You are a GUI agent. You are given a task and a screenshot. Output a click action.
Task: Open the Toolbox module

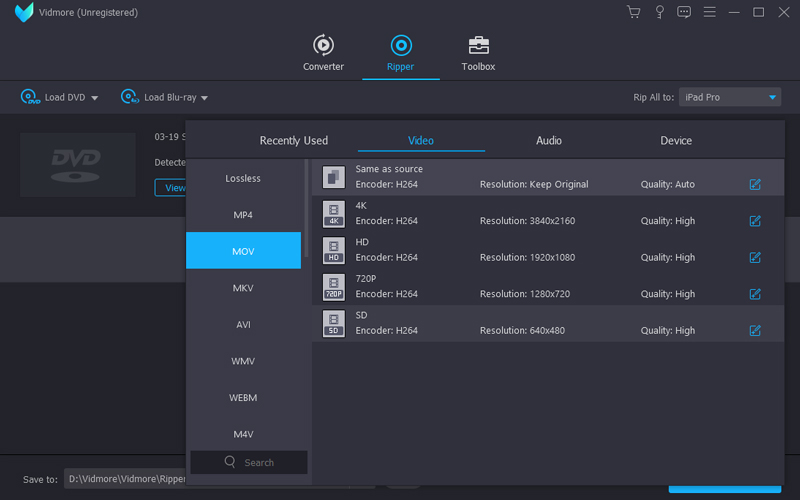(478, 53)
